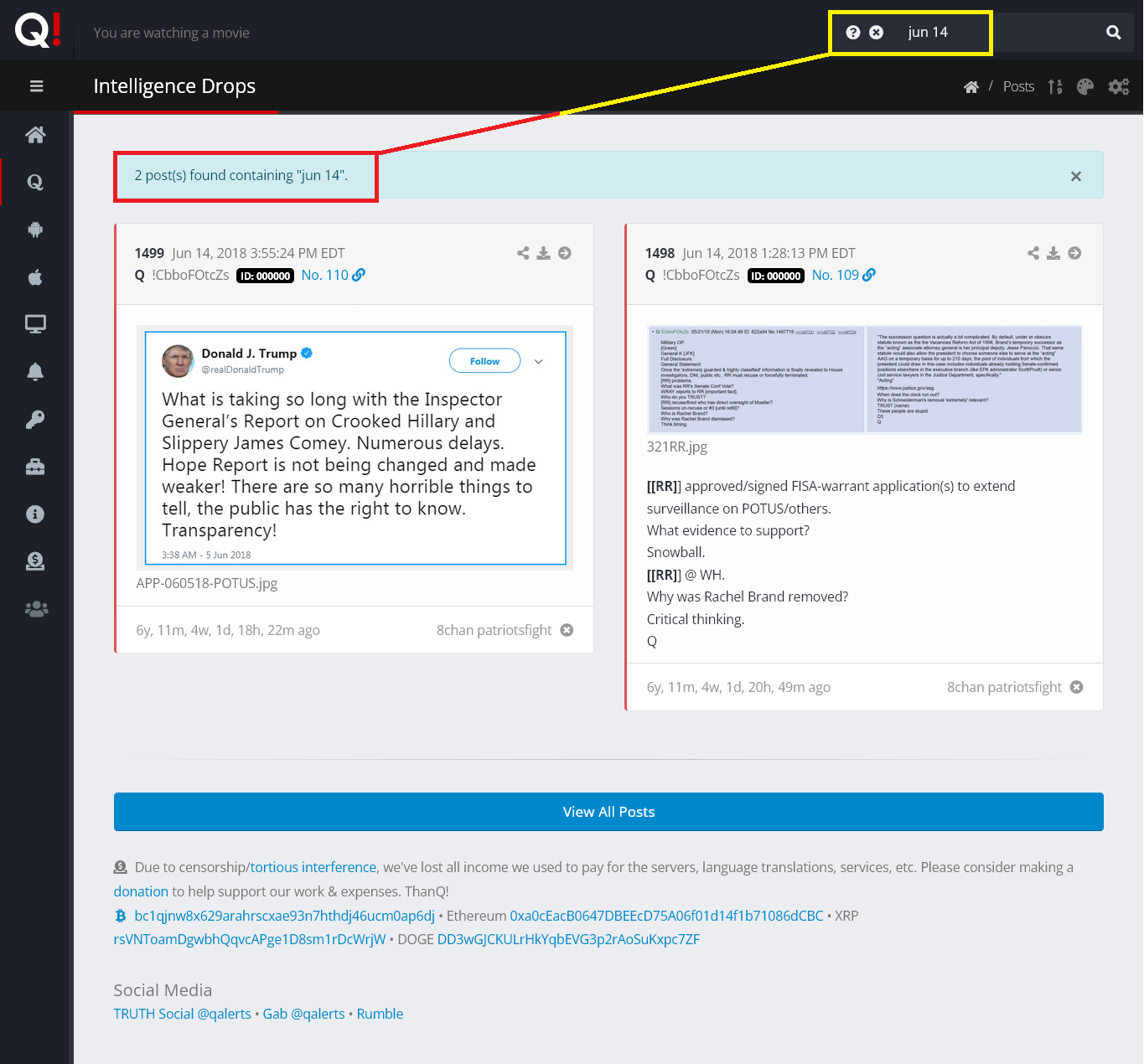Open the No. 109 link
The width and height of the screenshot is (1144, 1064).
click(x=843, y=275)
